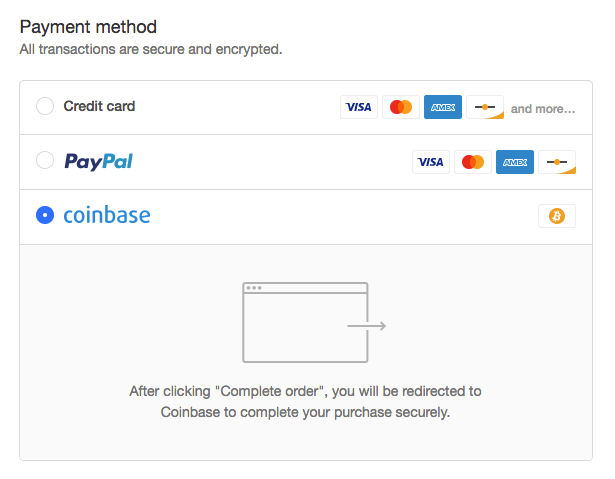Image resolution: width=615 pixels, height=479 pixels.
Task: Click the coinbase logo
Action: pyautogui.click(x=107, y=215)
